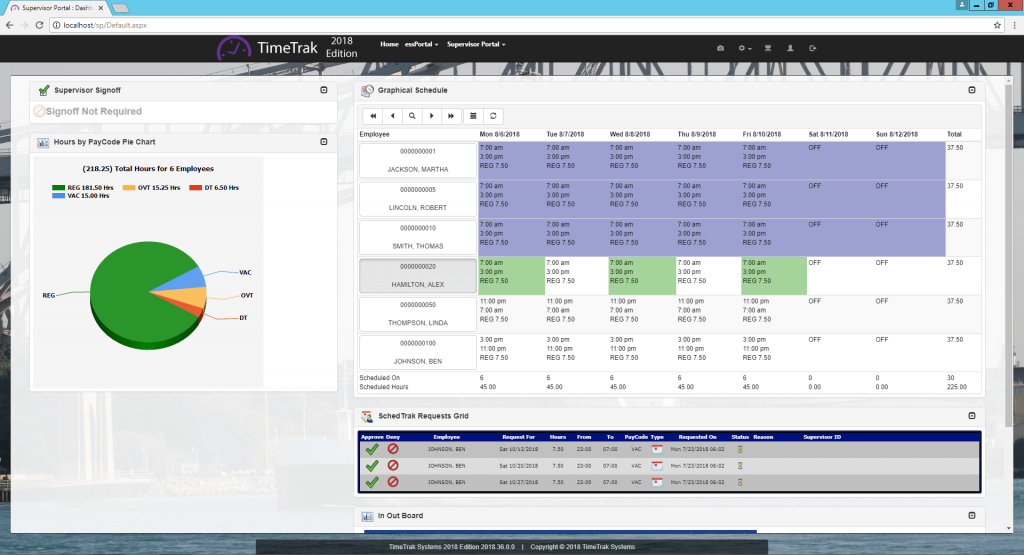Collapse the Supervisor Signoff panel
Screen dimensions: 1024x555
point(324,90)
